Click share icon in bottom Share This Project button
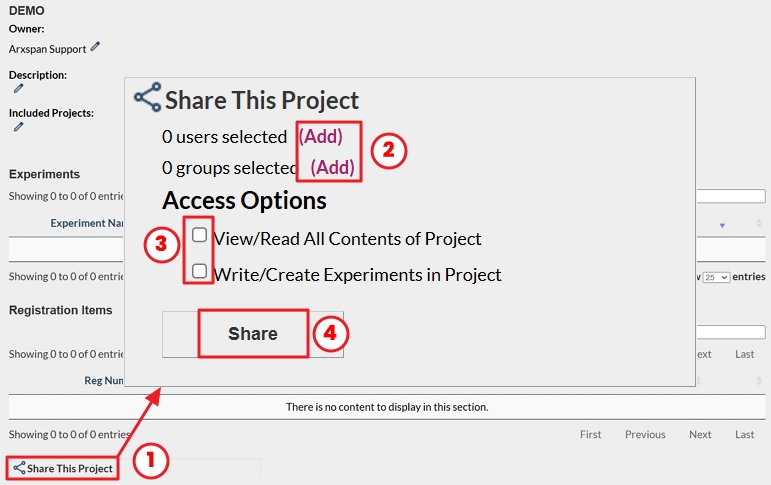The height and width of the screenshot is (485, 771). tap(19, 468)
